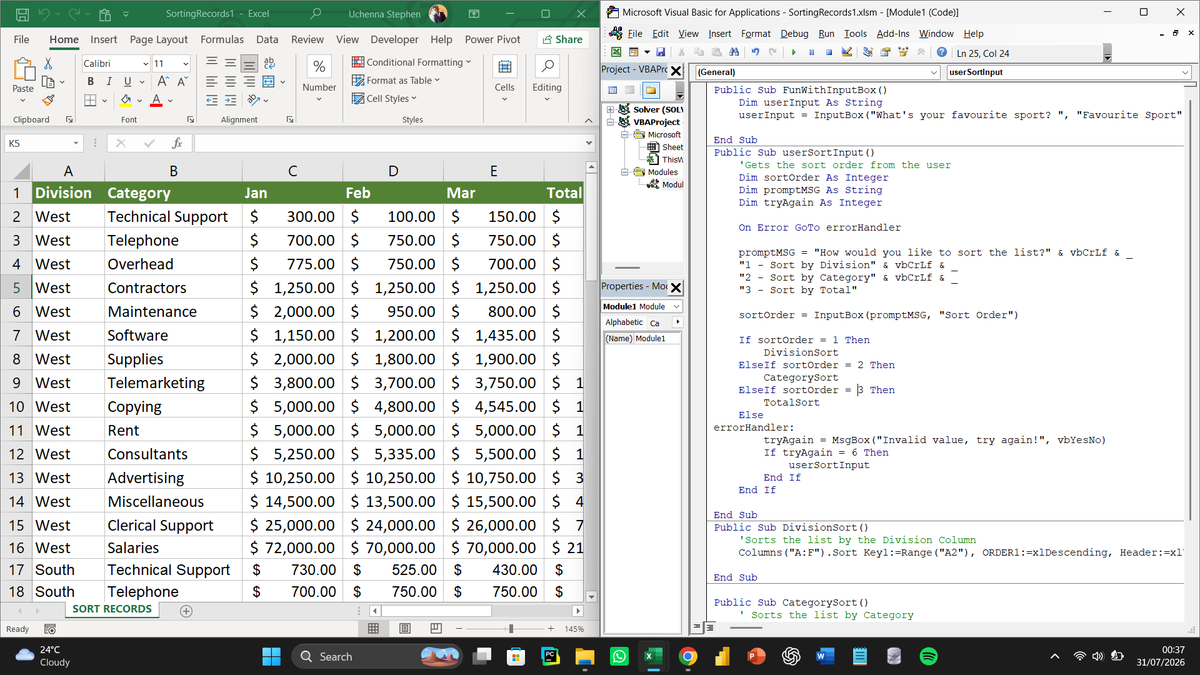Open the Tools menu in VBA editor

click(856, 34)
